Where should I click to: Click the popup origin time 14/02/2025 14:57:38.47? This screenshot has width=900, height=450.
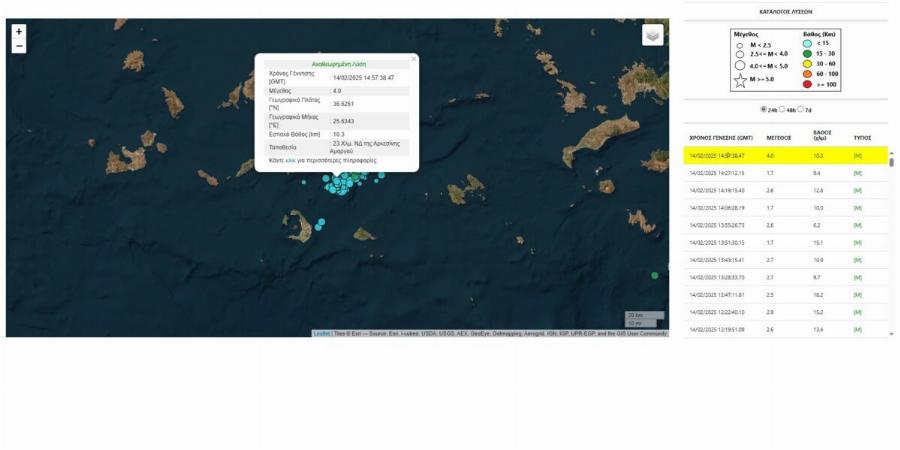point(364,77)
